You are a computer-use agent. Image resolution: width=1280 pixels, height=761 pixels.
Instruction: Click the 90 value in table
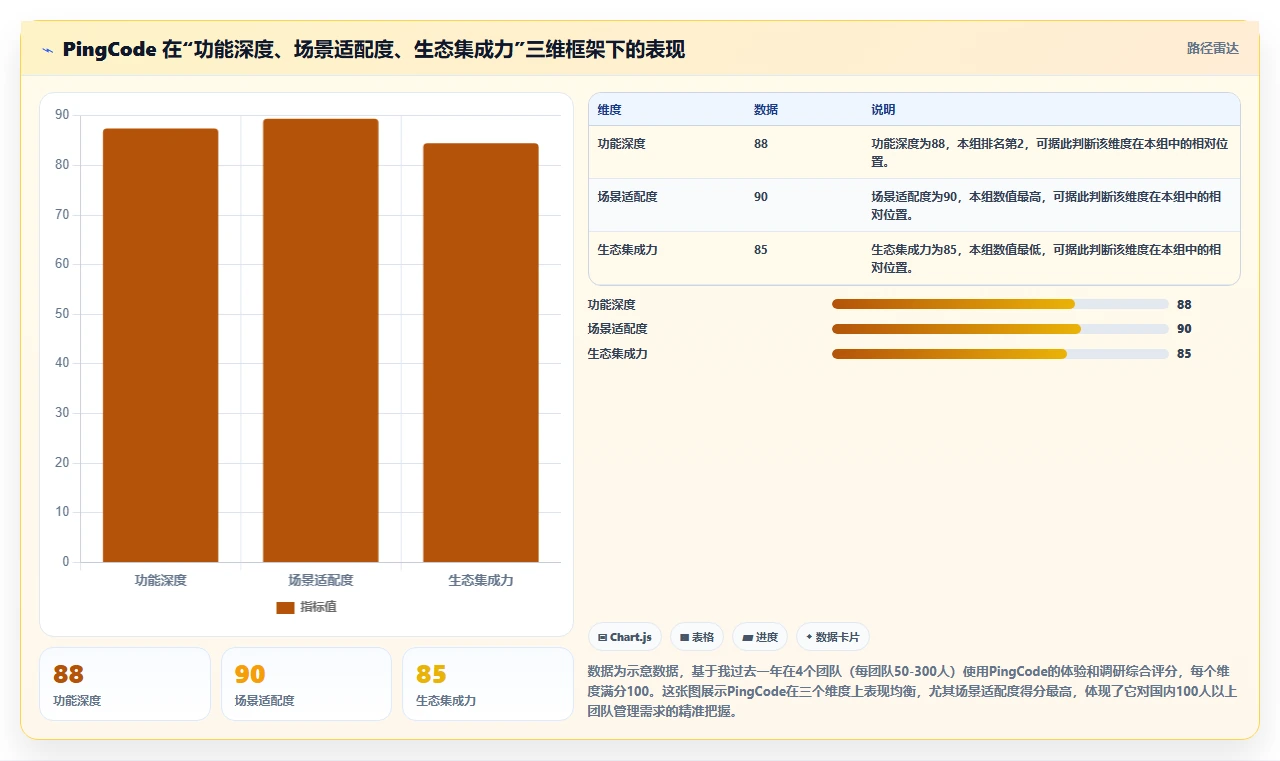[761, 197]
